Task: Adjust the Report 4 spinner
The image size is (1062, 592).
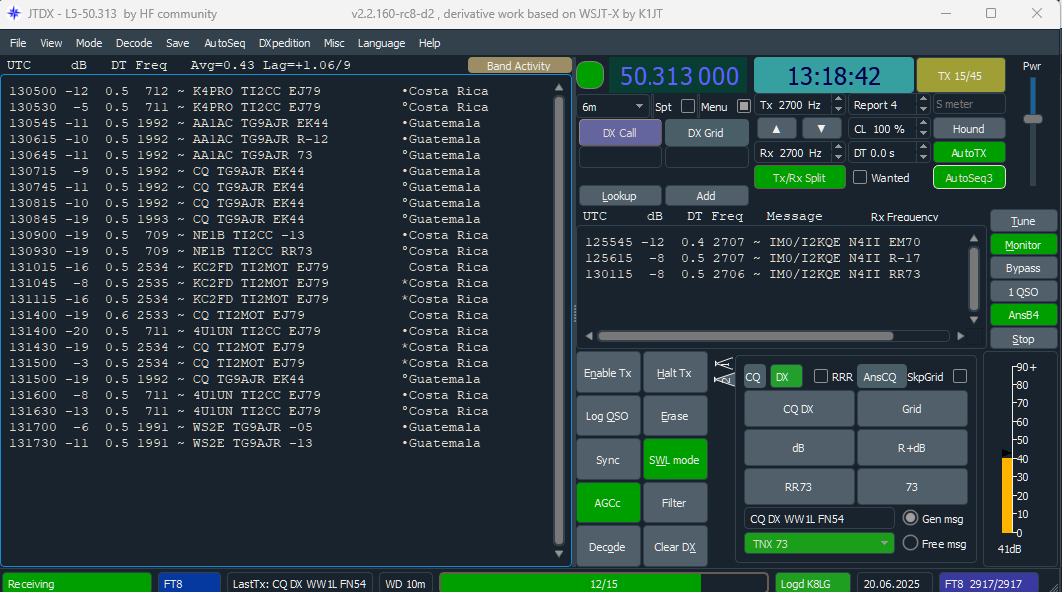Action: point(922,105)
